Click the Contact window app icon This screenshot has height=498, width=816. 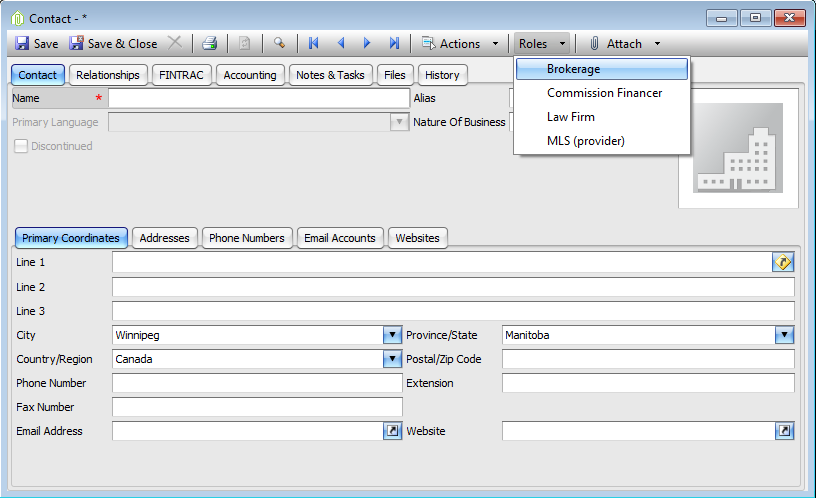click(17, 19)
